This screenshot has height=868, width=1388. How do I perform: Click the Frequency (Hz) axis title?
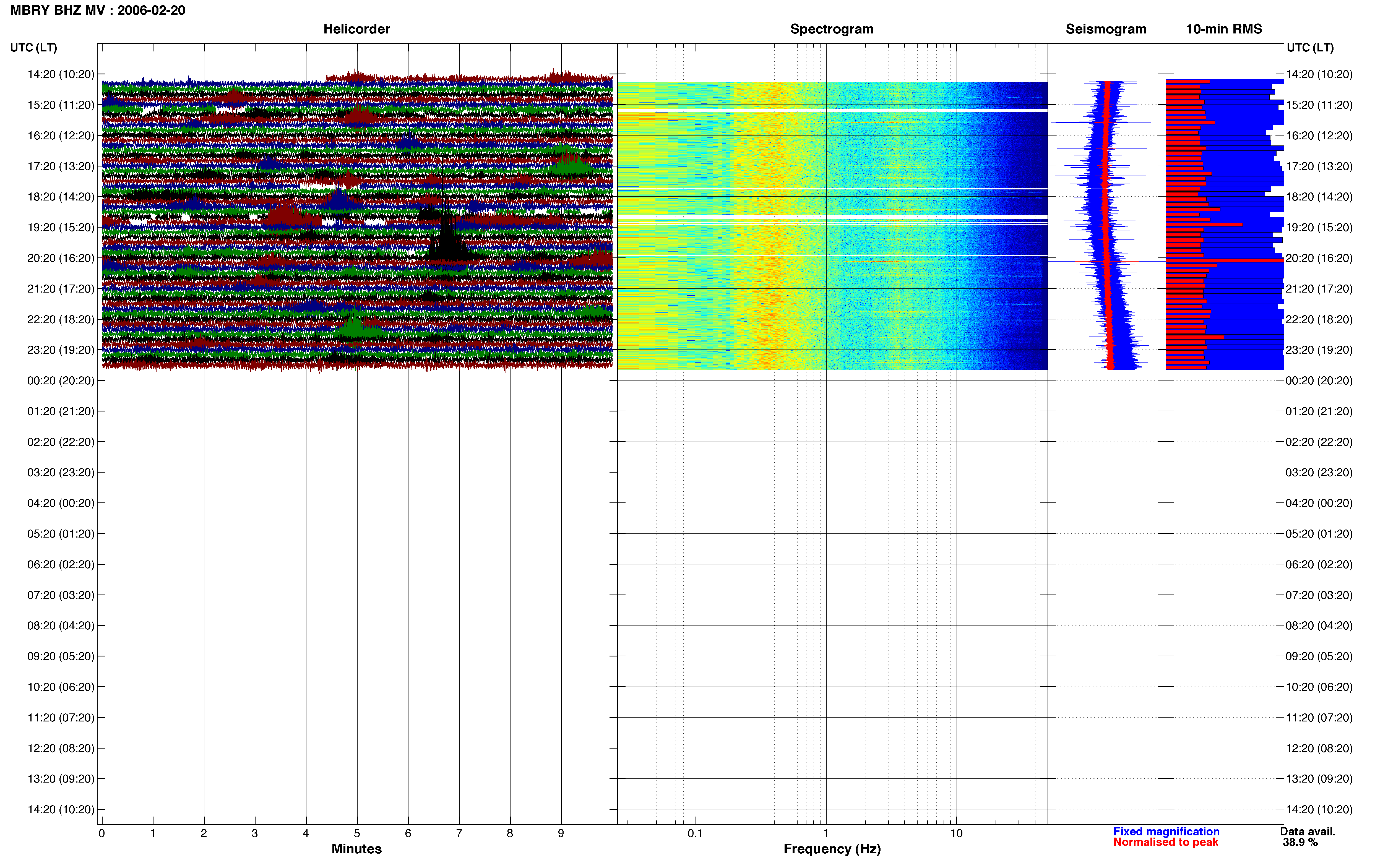tap(832, 849)
